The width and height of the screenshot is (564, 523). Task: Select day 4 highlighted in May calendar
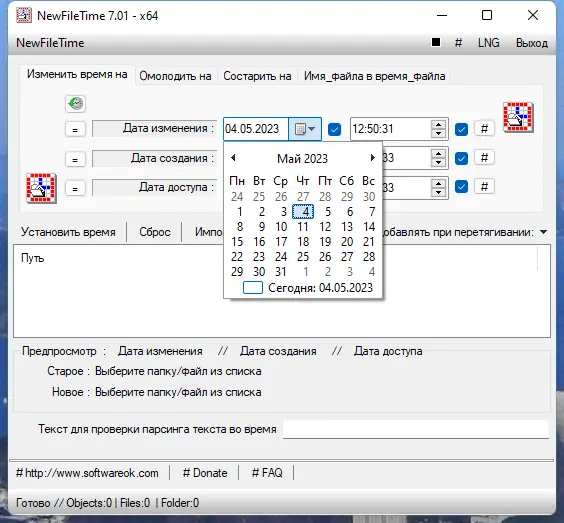[303, 212]
